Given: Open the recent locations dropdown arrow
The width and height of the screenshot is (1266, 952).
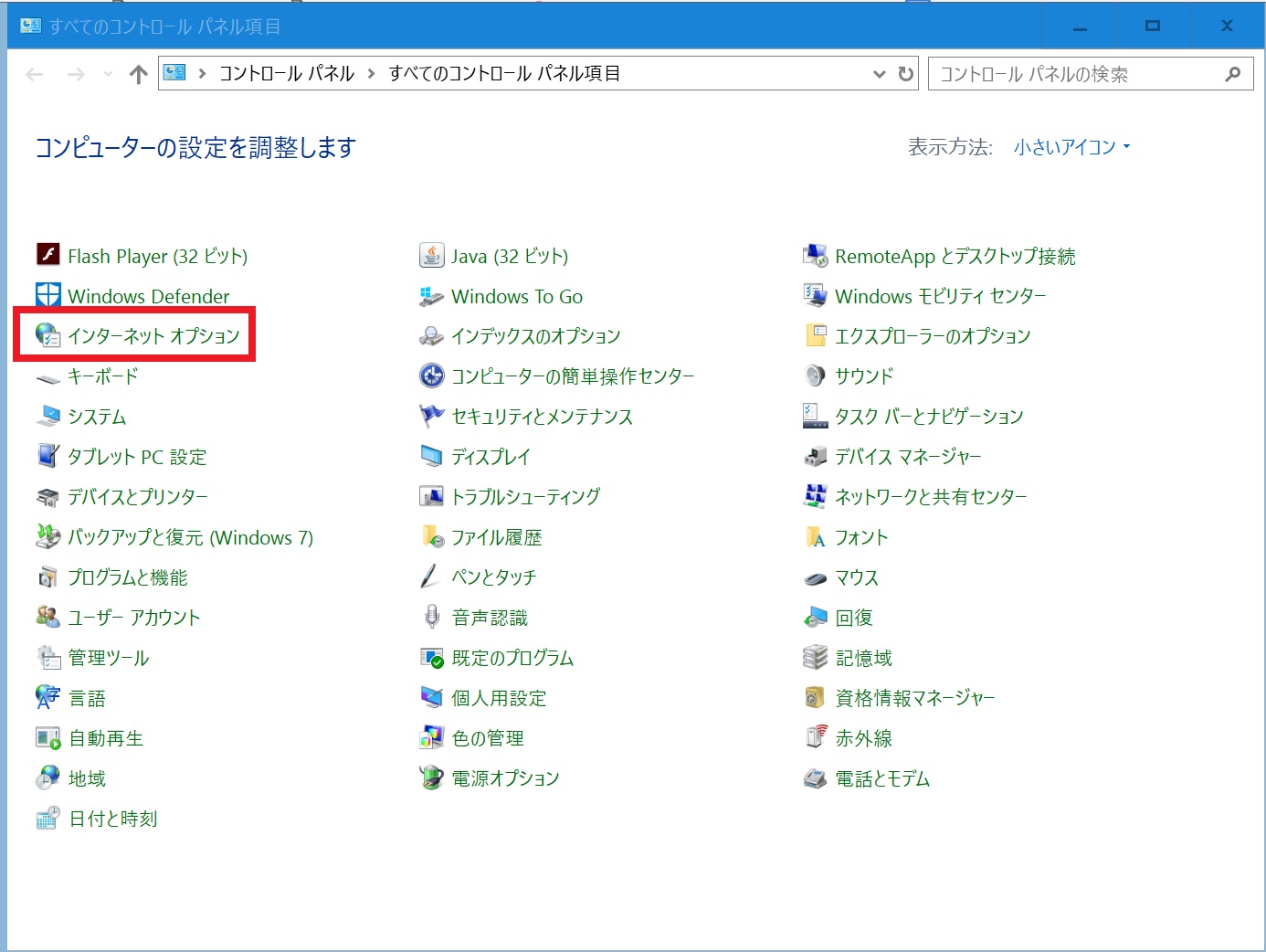Looking at the screenshot, I should (108, 74).
